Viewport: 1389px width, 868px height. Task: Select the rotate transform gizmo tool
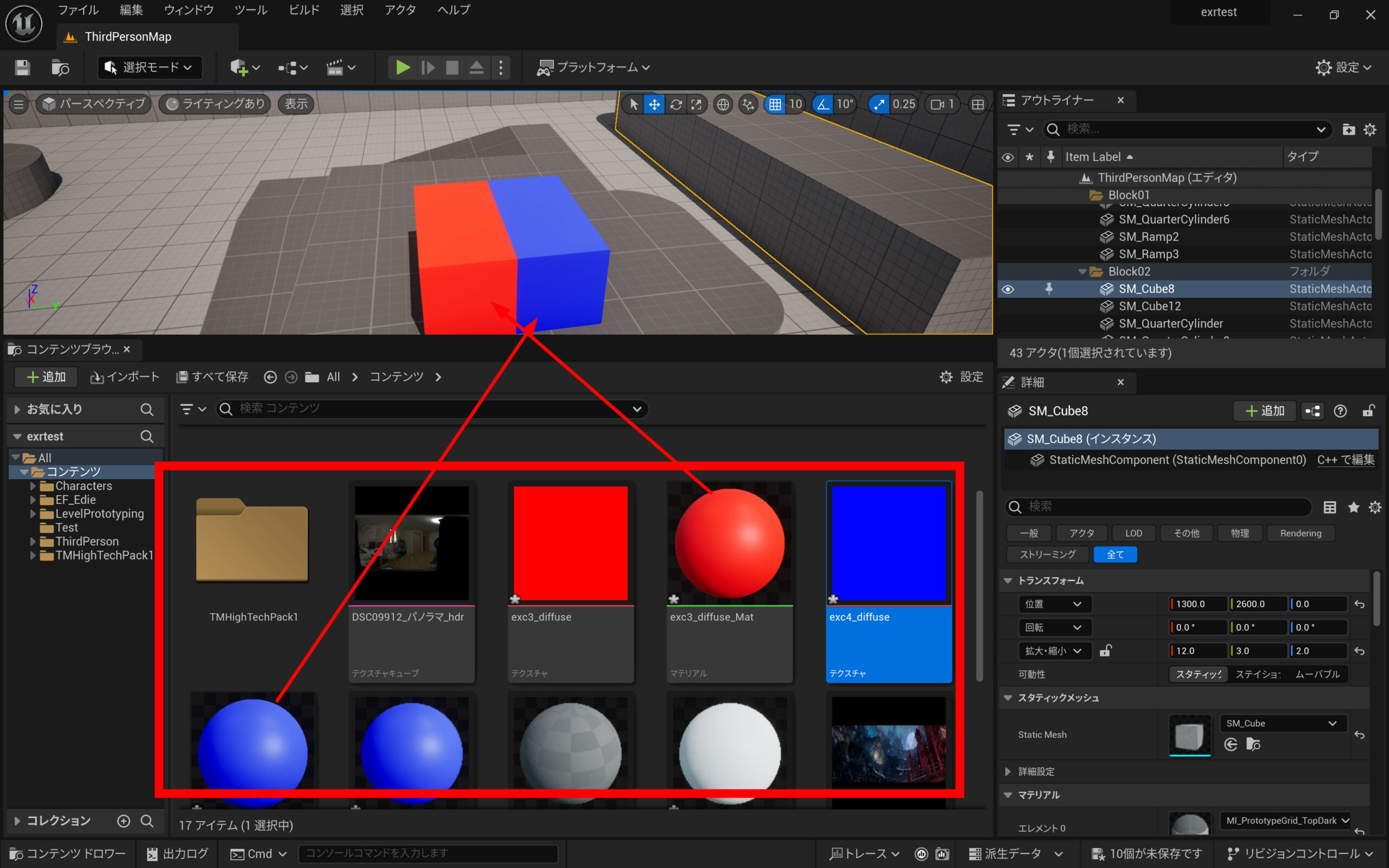pyautogui.click(x=676, y=104)
